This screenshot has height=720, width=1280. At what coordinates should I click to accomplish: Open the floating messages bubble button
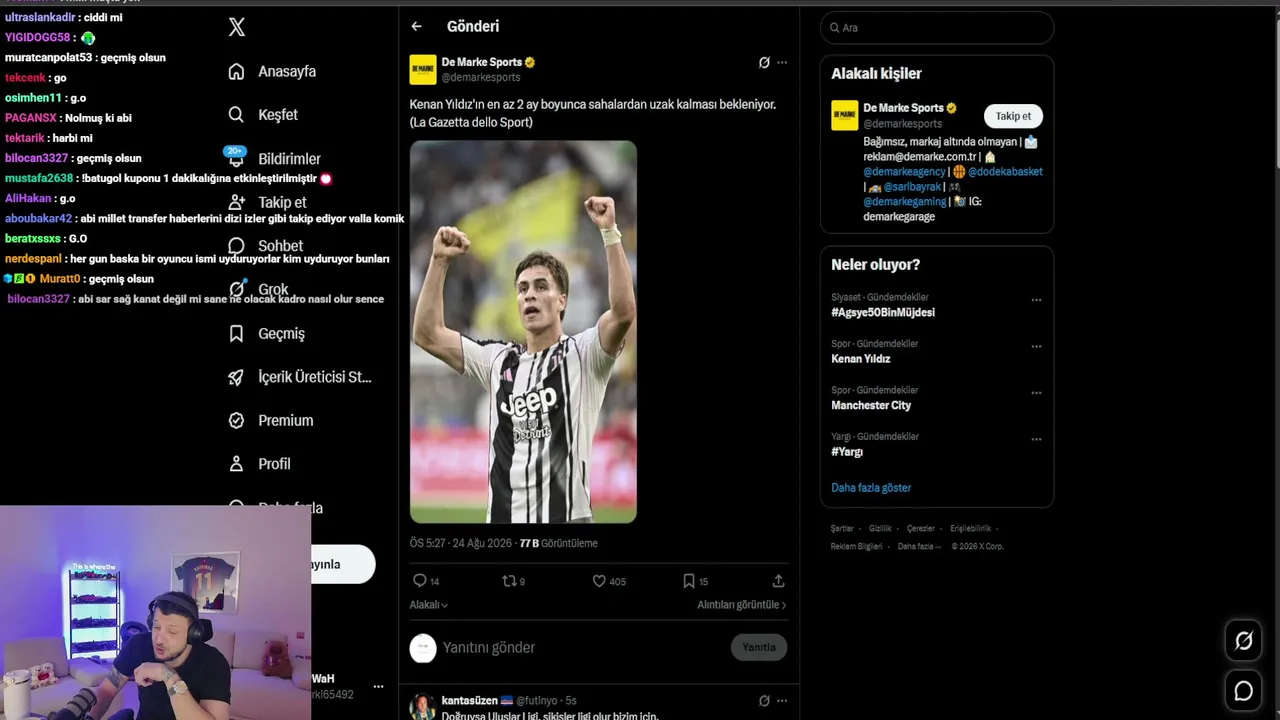1244,691
